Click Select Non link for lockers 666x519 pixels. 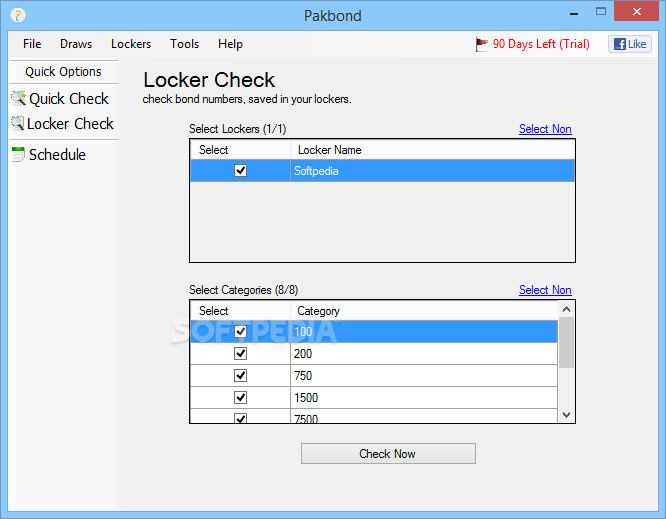545,129
